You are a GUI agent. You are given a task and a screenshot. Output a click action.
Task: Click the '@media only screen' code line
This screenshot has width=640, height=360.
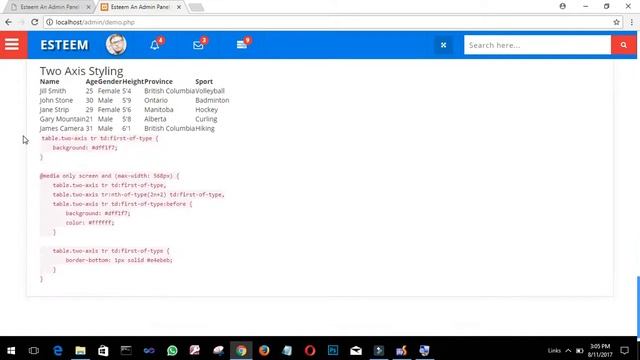click(x=109, y=176)
